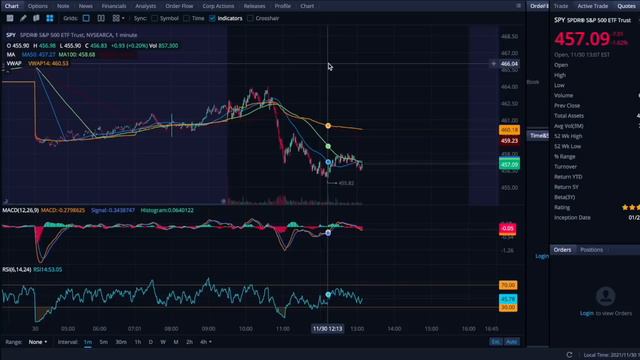This screenshot has width=640, height=360.
Task: Click Login link to view orders
Action: click(587, 313)
